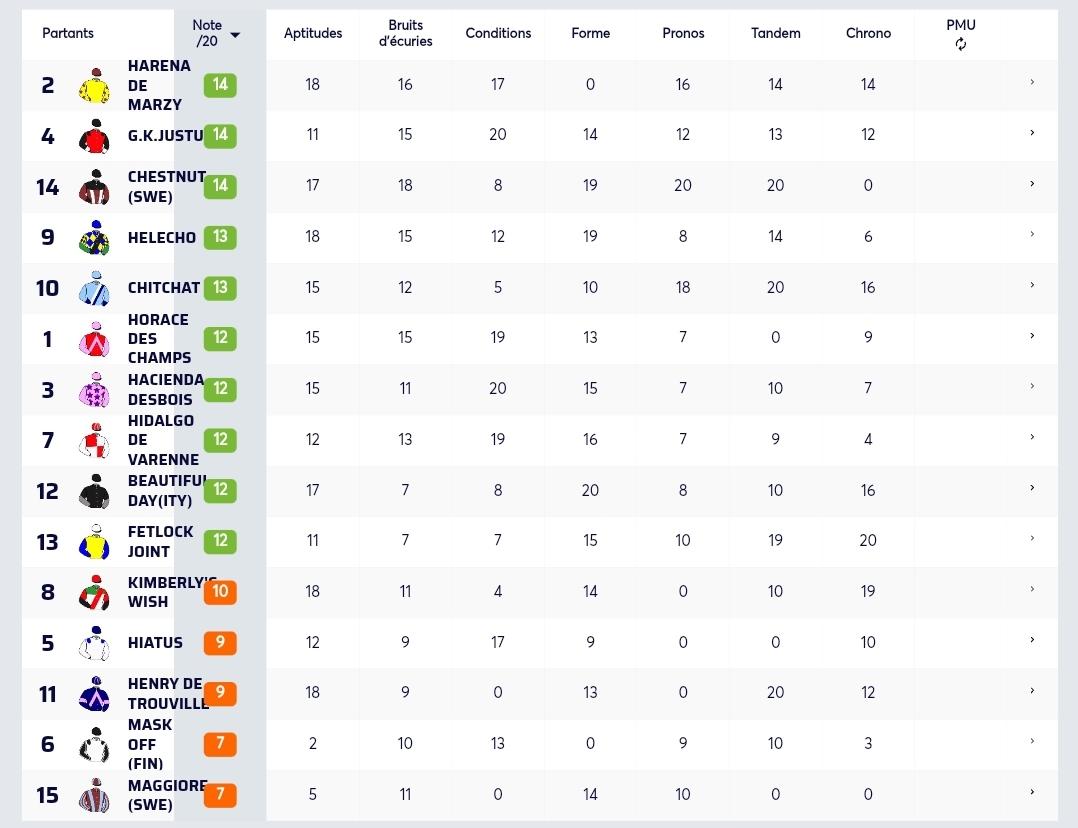Open the Helecho horse name link
This screenshot has height=828, width=1078.
[x=162, y=238]
